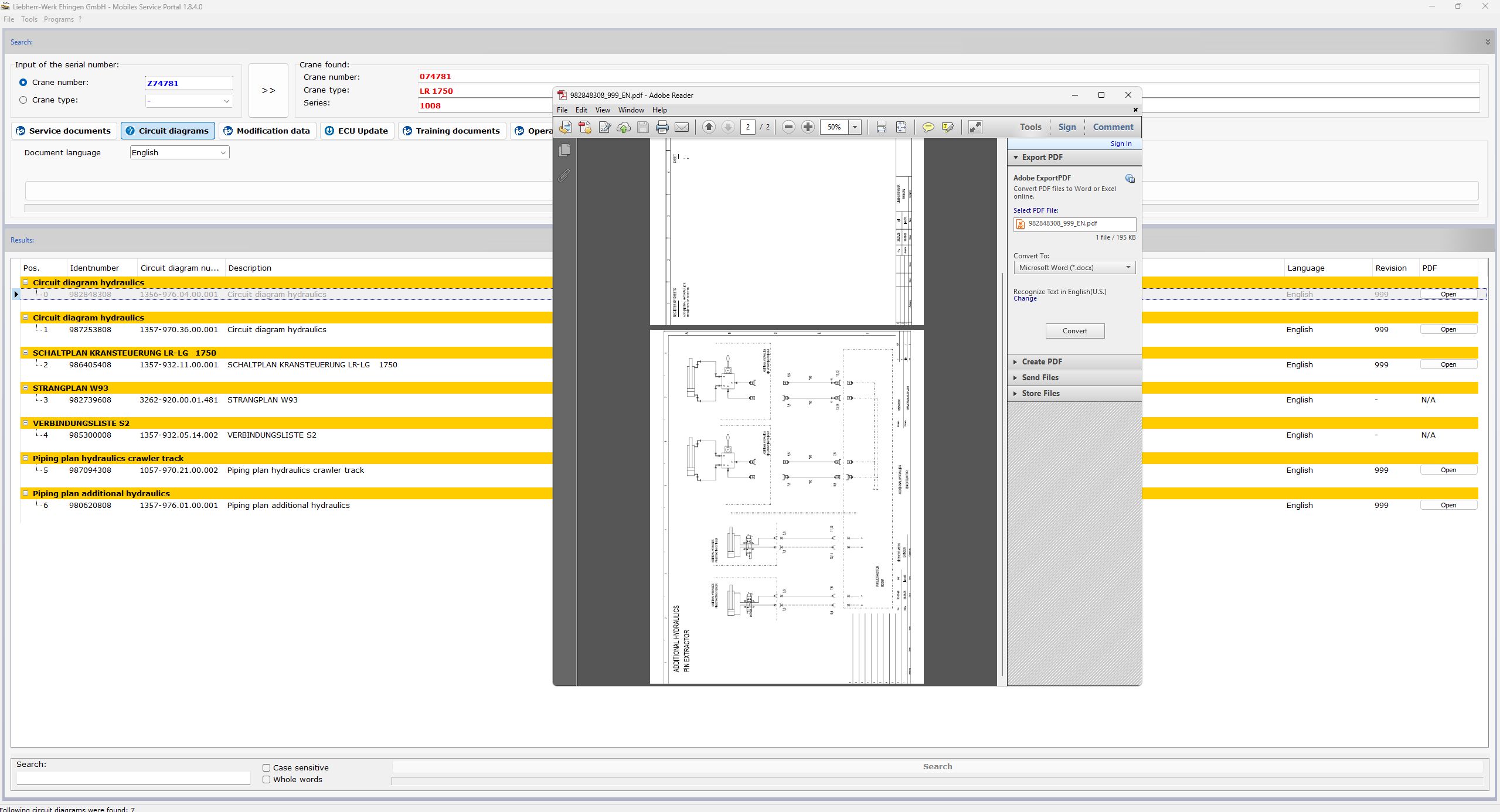Zoom in with the plus icon
Image resolution: width=1500 pixels, height=812 pixels.
(x=808, y=127)
